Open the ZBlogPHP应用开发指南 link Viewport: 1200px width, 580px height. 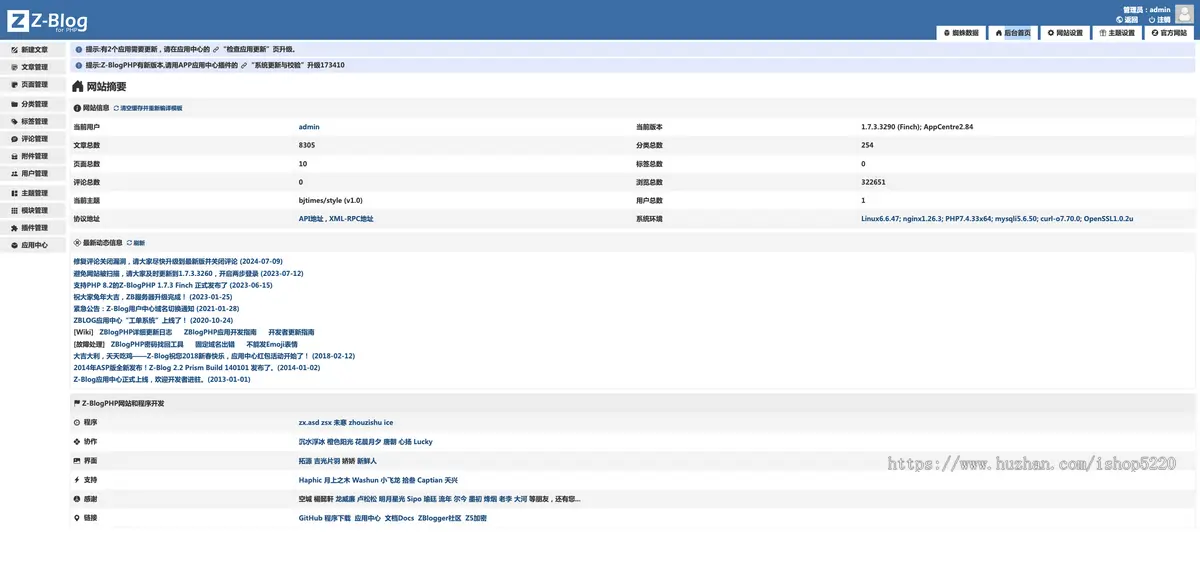pyautogui.click(x=220, y=332)
